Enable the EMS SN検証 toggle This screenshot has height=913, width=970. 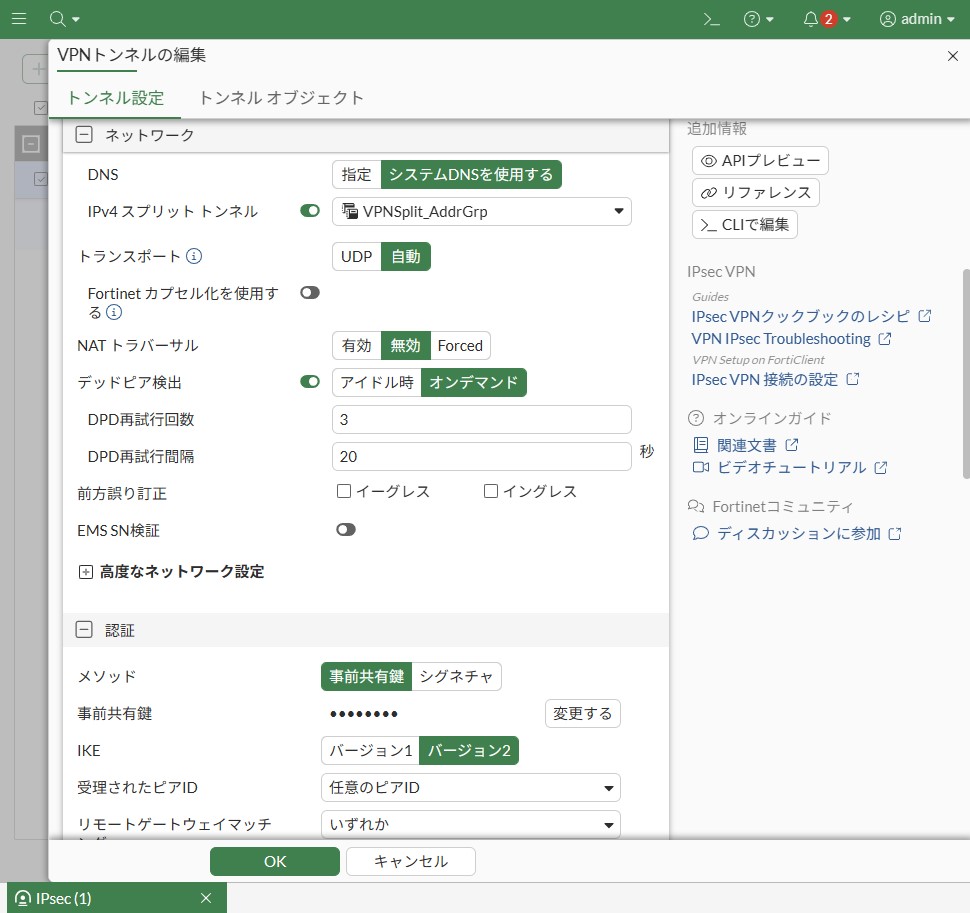(346, 530)
